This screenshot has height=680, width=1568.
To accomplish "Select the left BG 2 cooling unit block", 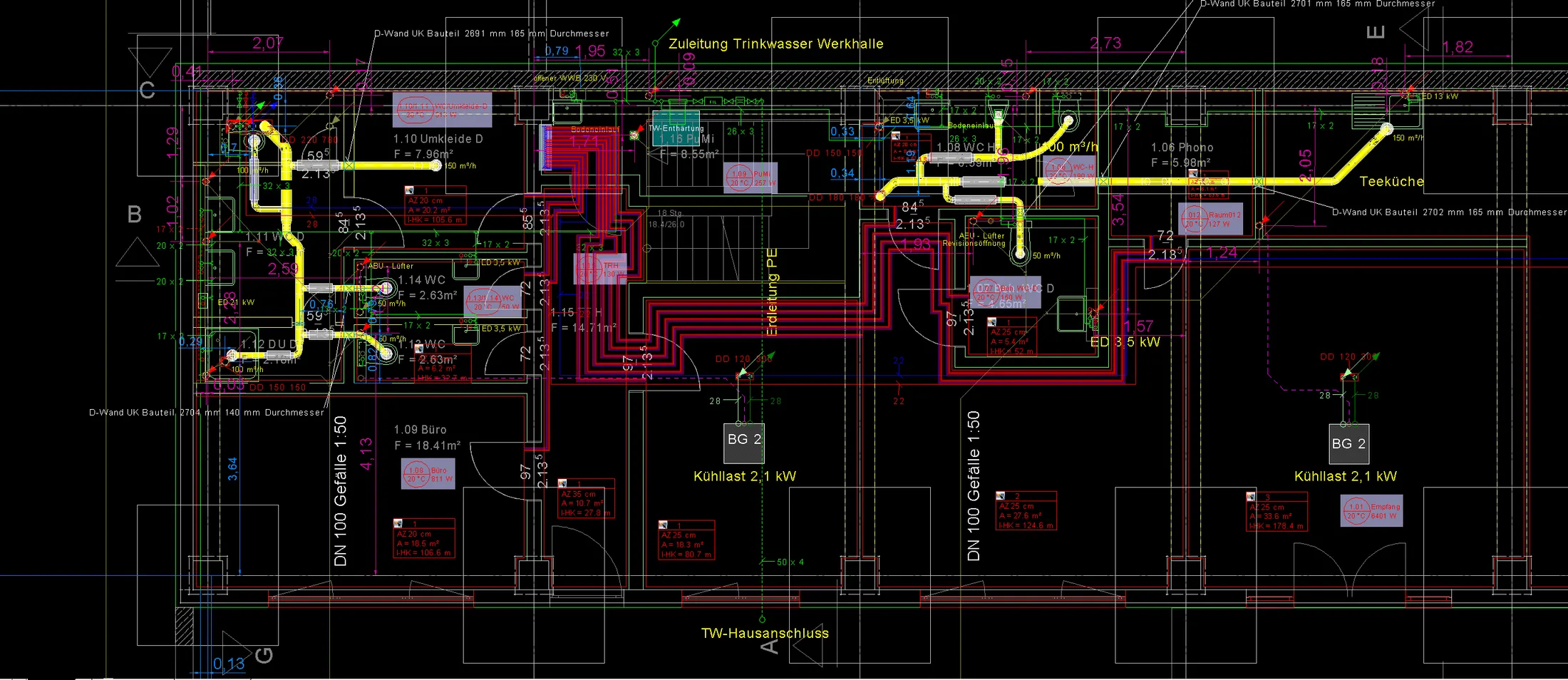I will tap(744, 442).
